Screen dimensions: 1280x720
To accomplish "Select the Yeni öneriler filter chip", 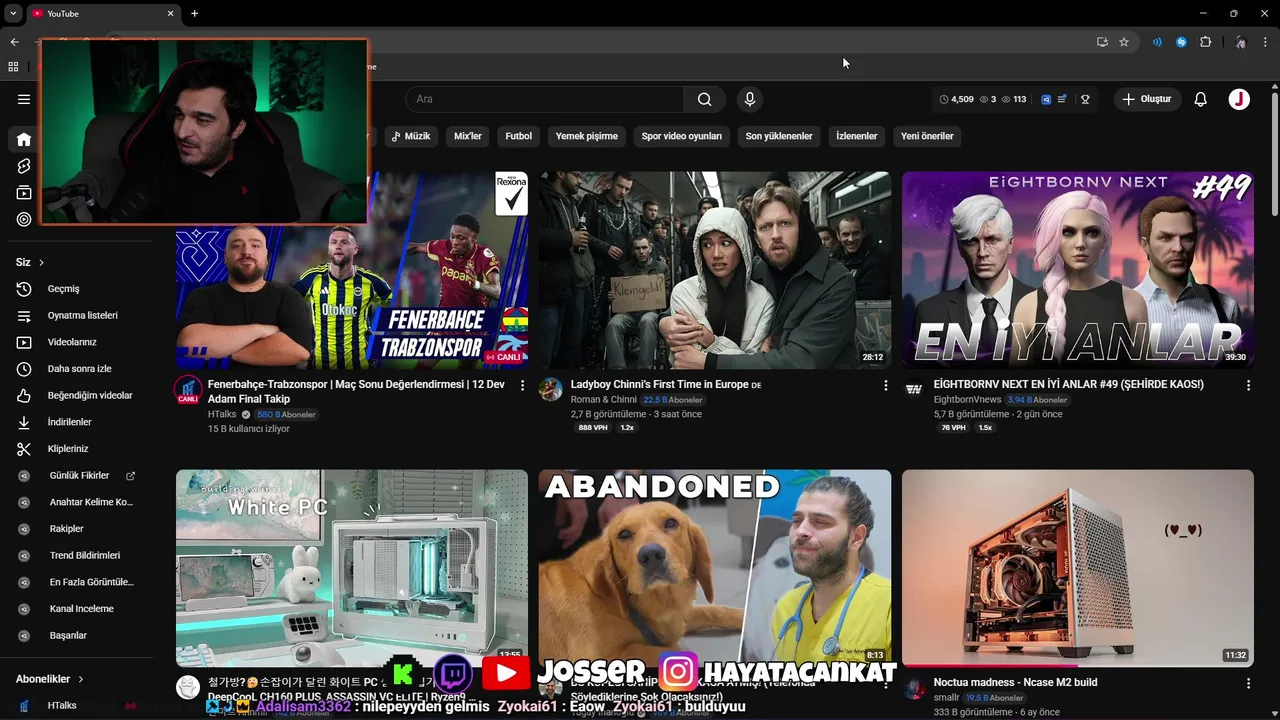I will click(x=927, y=136).
